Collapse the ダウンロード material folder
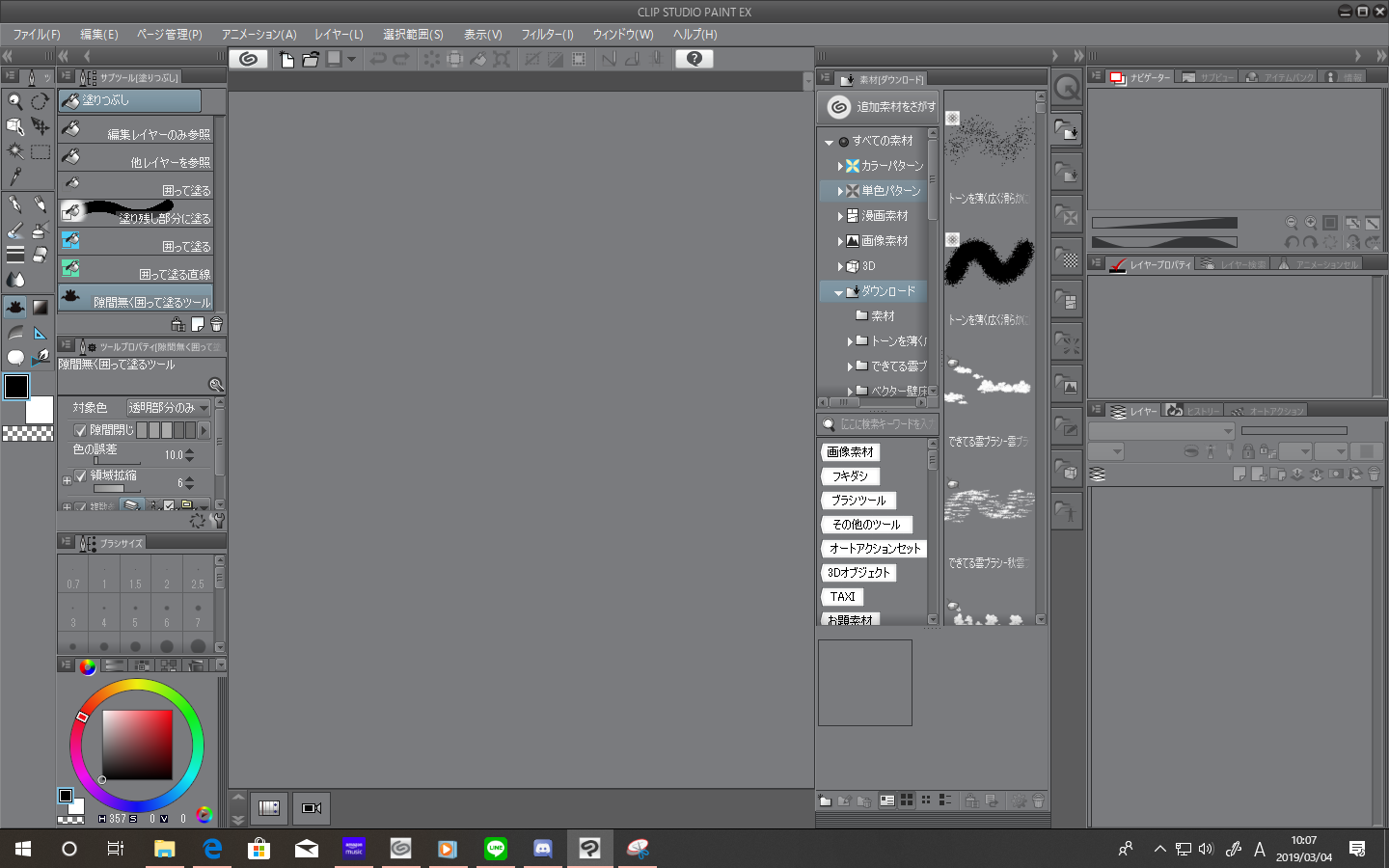 838,292
